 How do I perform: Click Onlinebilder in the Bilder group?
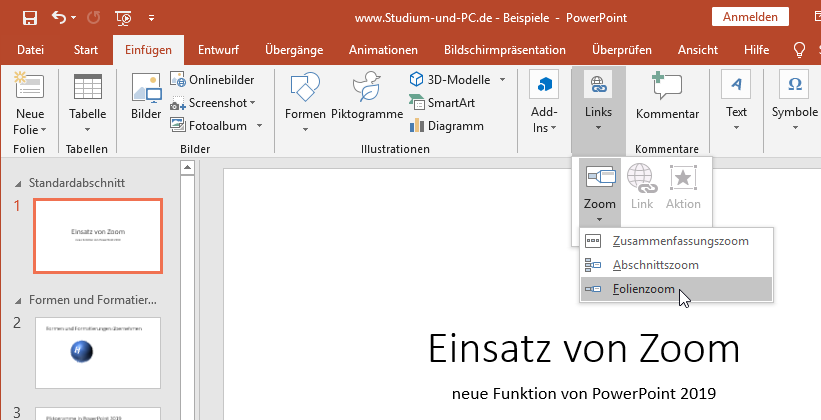coord(212,80)
